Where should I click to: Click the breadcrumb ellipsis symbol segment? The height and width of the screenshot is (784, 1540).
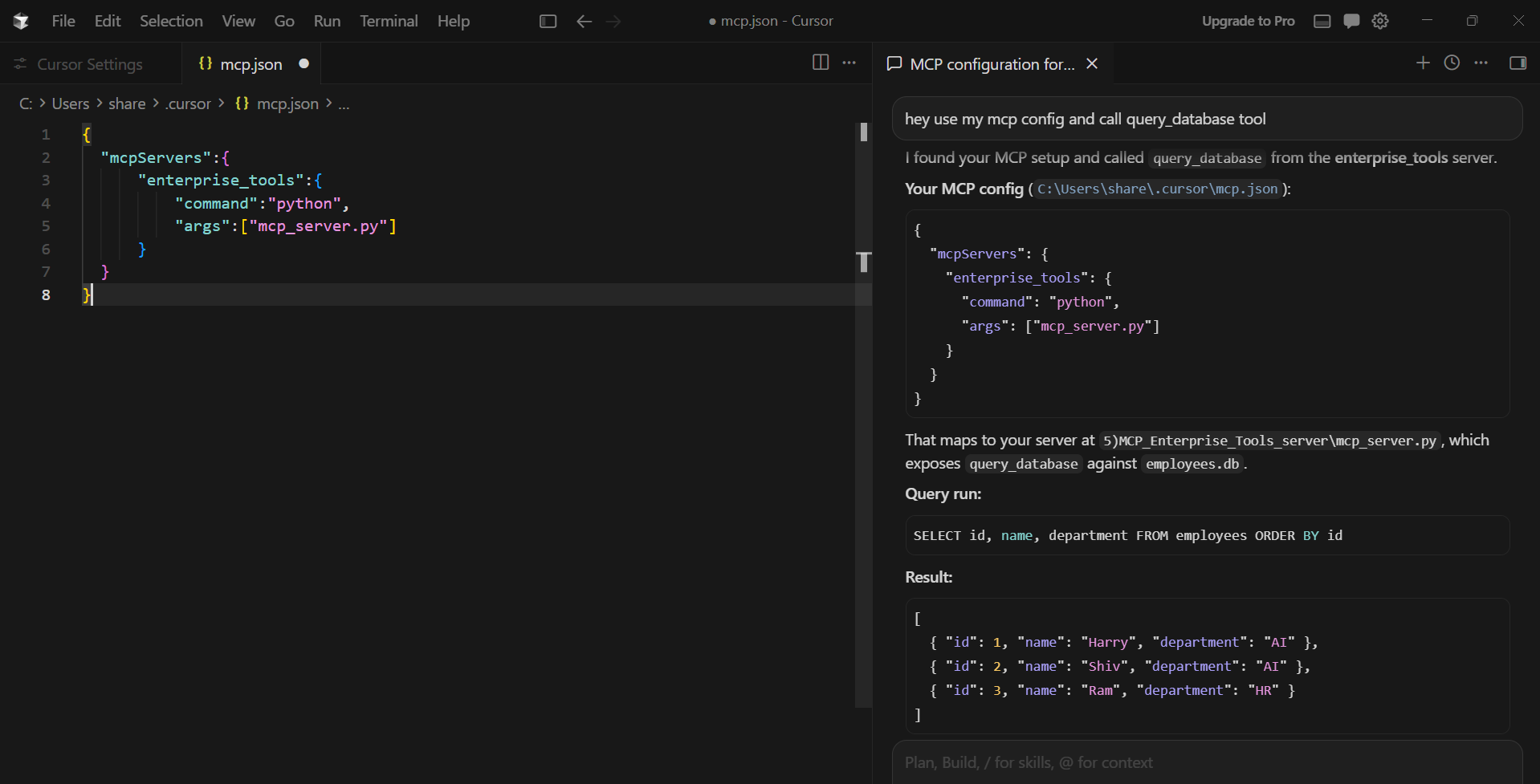coord(344,104)
